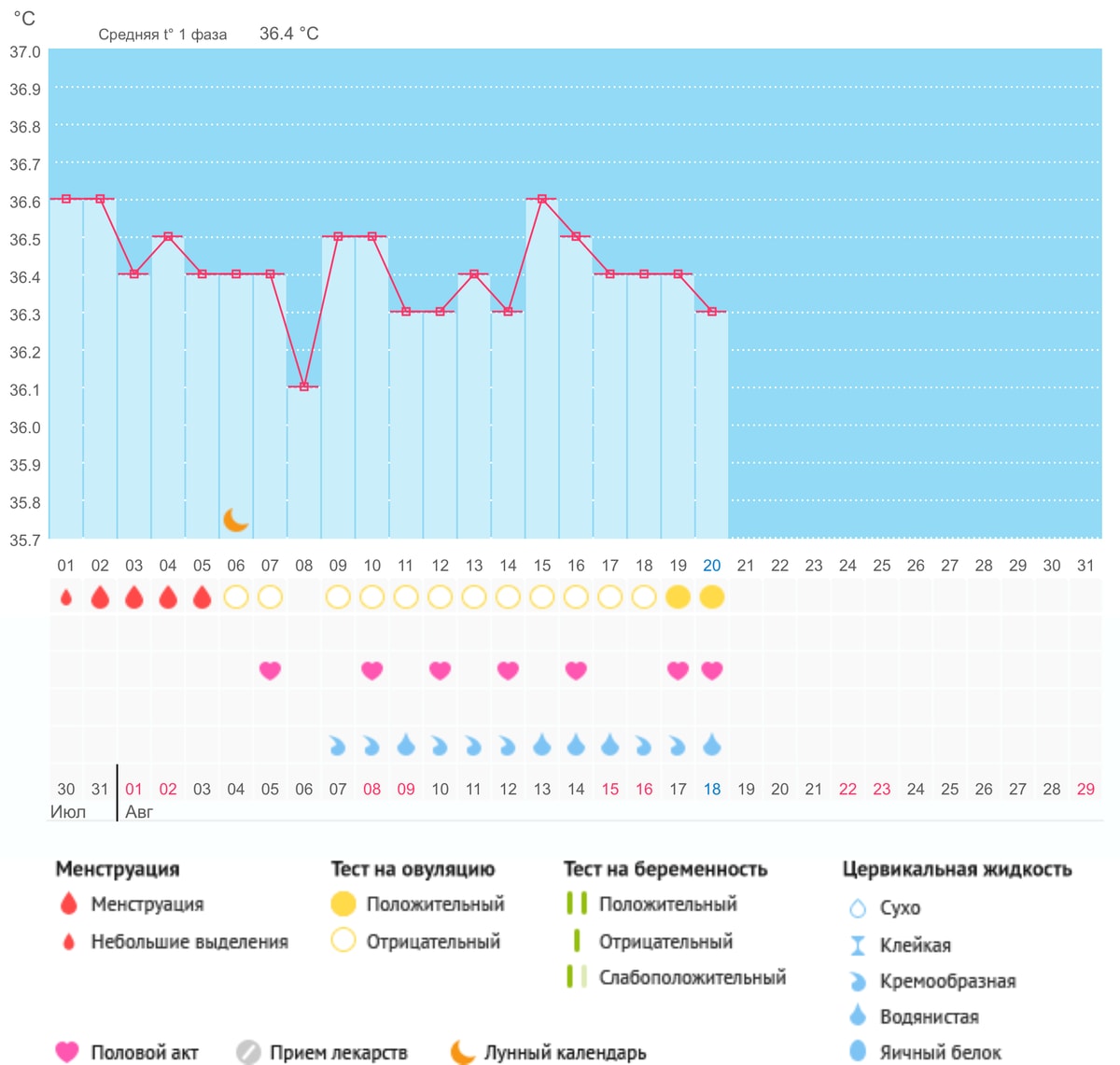Click the orange moon icon on the chart

click(236, 520)
